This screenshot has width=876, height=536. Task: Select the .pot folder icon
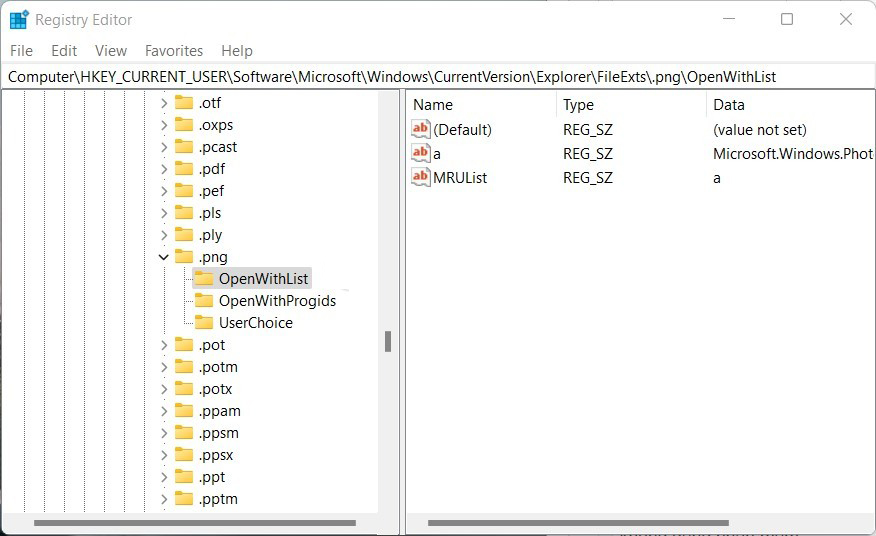[184, 345]
